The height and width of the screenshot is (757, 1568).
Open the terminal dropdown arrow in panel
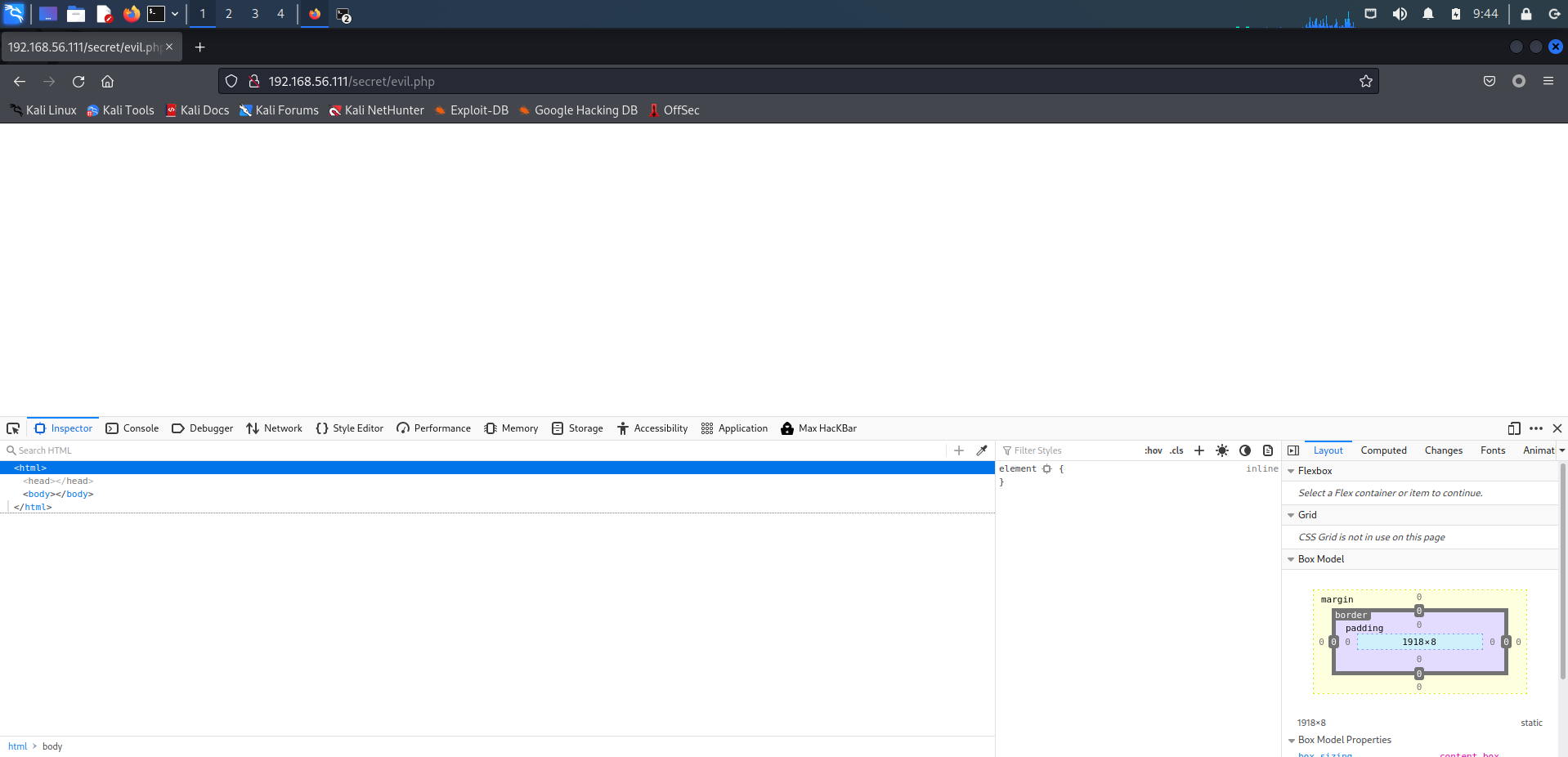(x=175, y=14)
